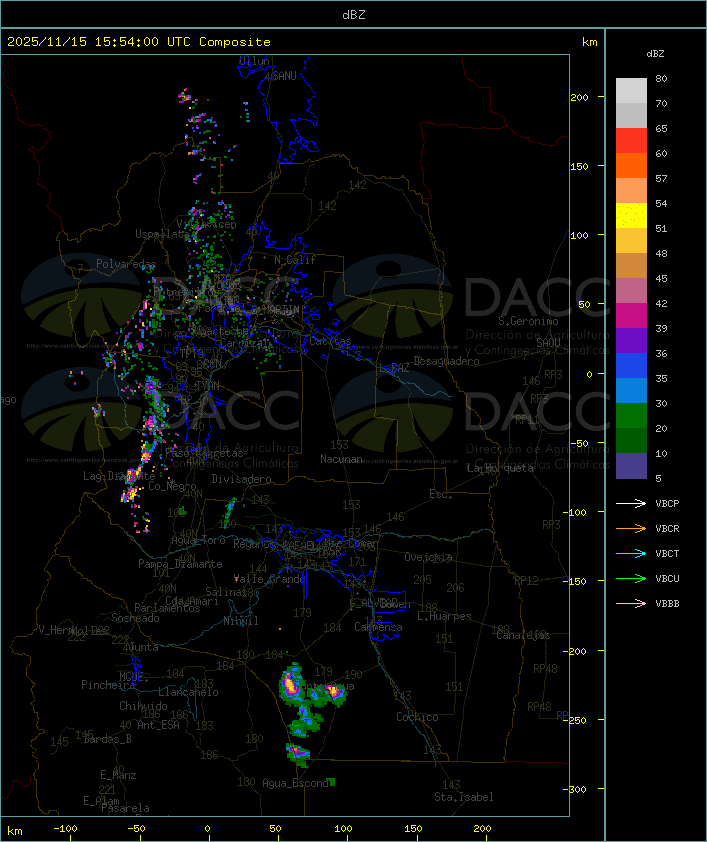Click the Polvaredas place label
This screenshot has height=842, width=707.
tap(126, 264)
